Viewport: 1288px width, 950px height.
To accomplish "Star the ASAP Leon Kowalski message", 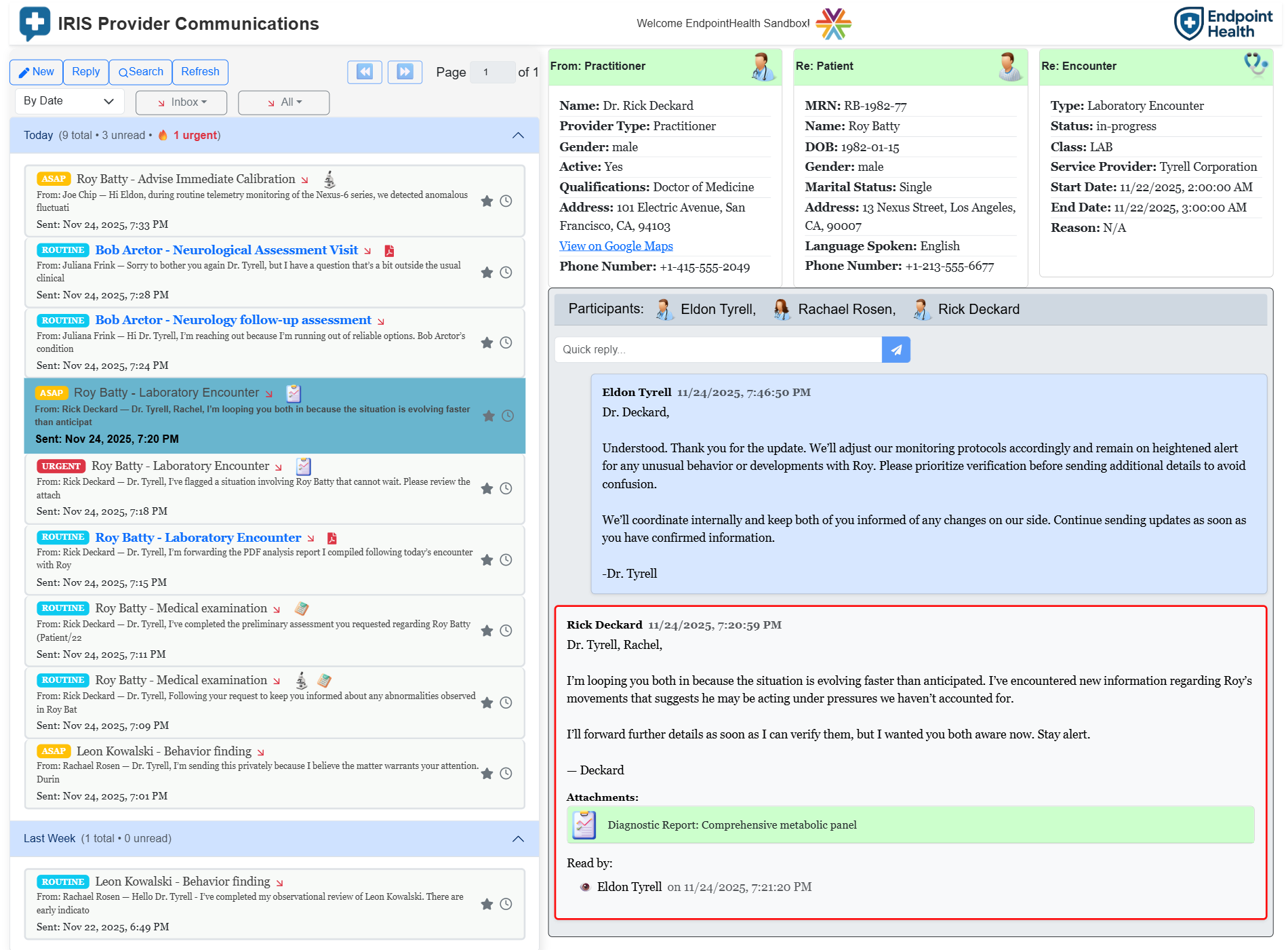I will [x=487, y=774].
